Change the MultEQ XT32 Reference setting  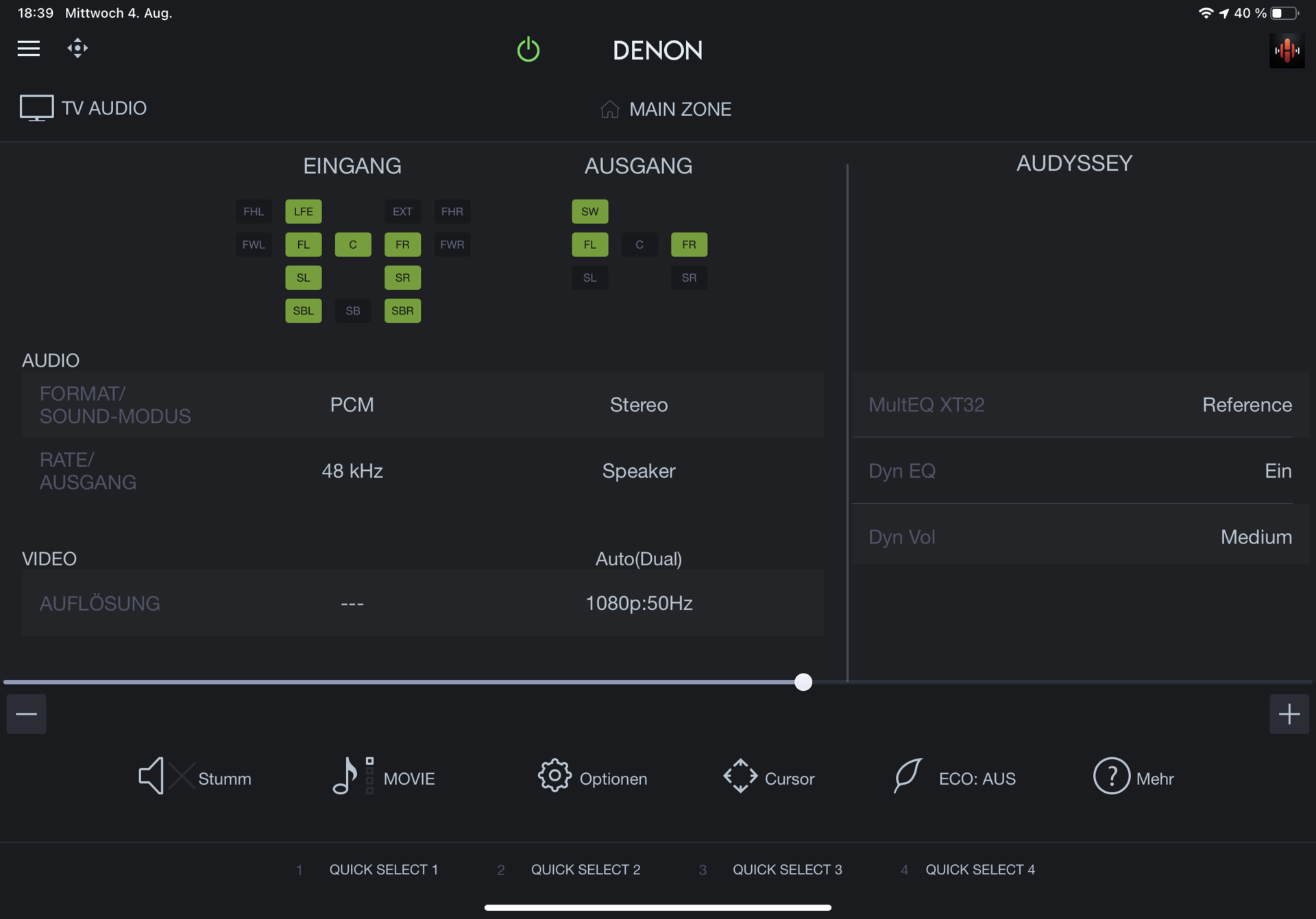1080,405
